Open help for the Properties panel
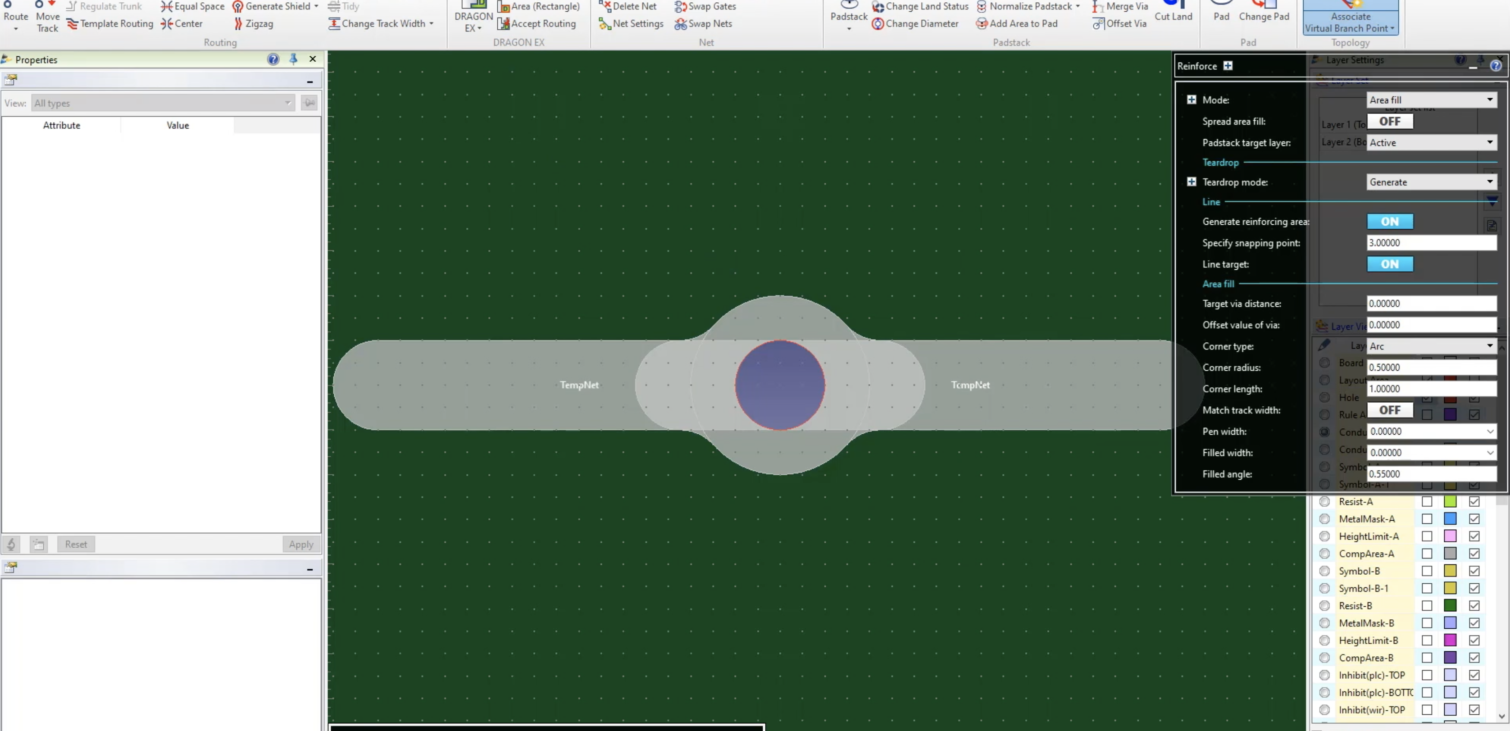1510x731 pixels. tap(273, 60)
